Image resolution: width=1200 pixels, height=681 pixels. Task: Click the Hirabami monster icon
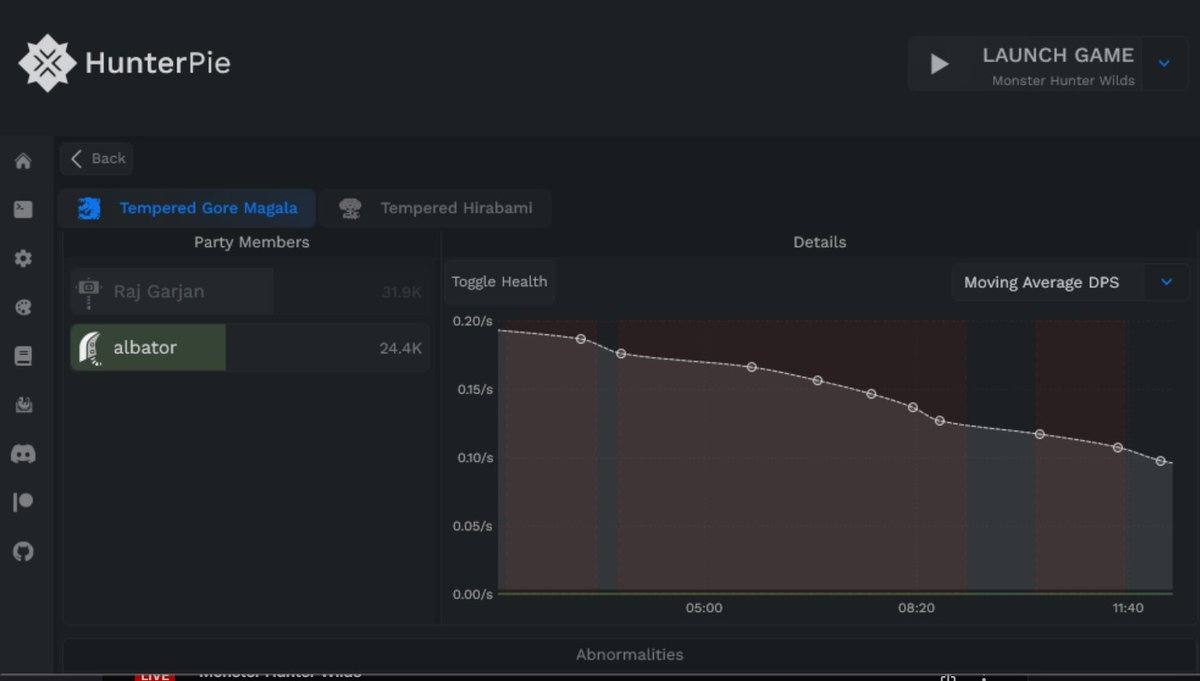pos(350,208)
